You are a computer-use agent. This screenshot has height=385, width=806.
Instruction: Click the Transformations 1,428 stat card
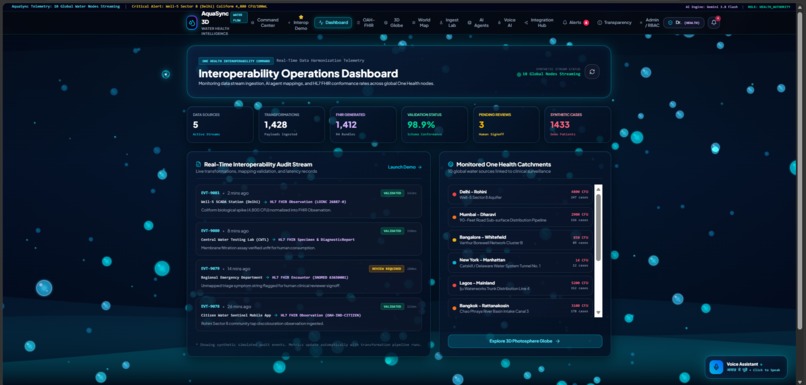click(291, 124)
